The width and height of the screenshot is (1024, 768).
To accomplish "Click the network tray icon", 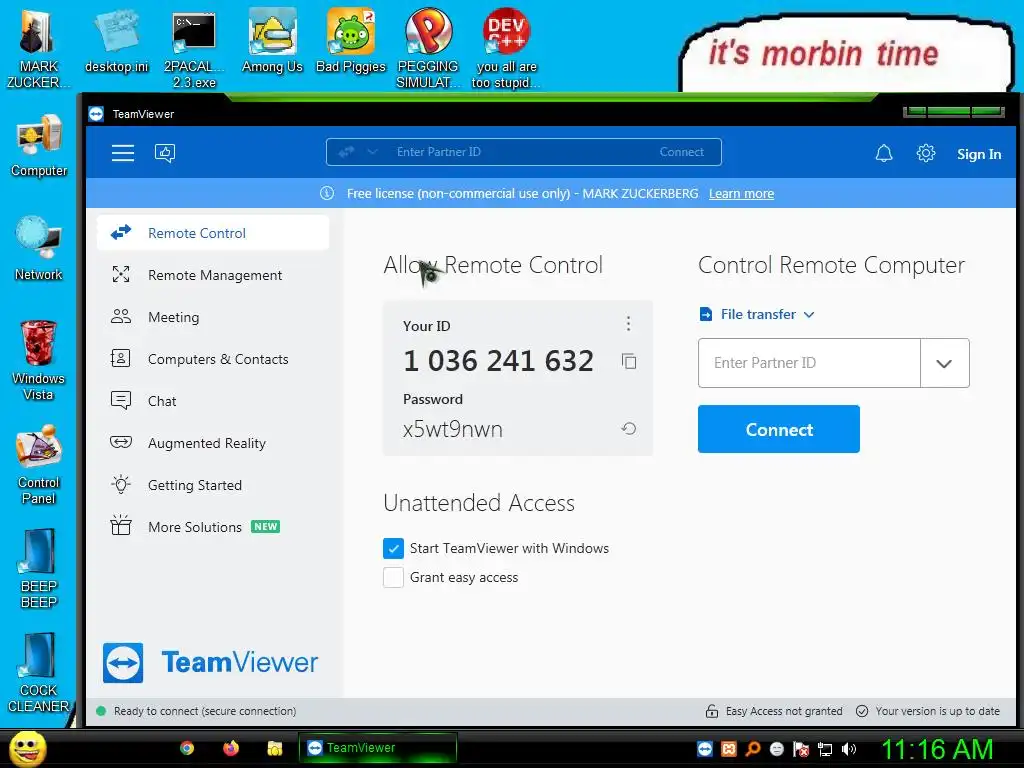I will 825,749.
